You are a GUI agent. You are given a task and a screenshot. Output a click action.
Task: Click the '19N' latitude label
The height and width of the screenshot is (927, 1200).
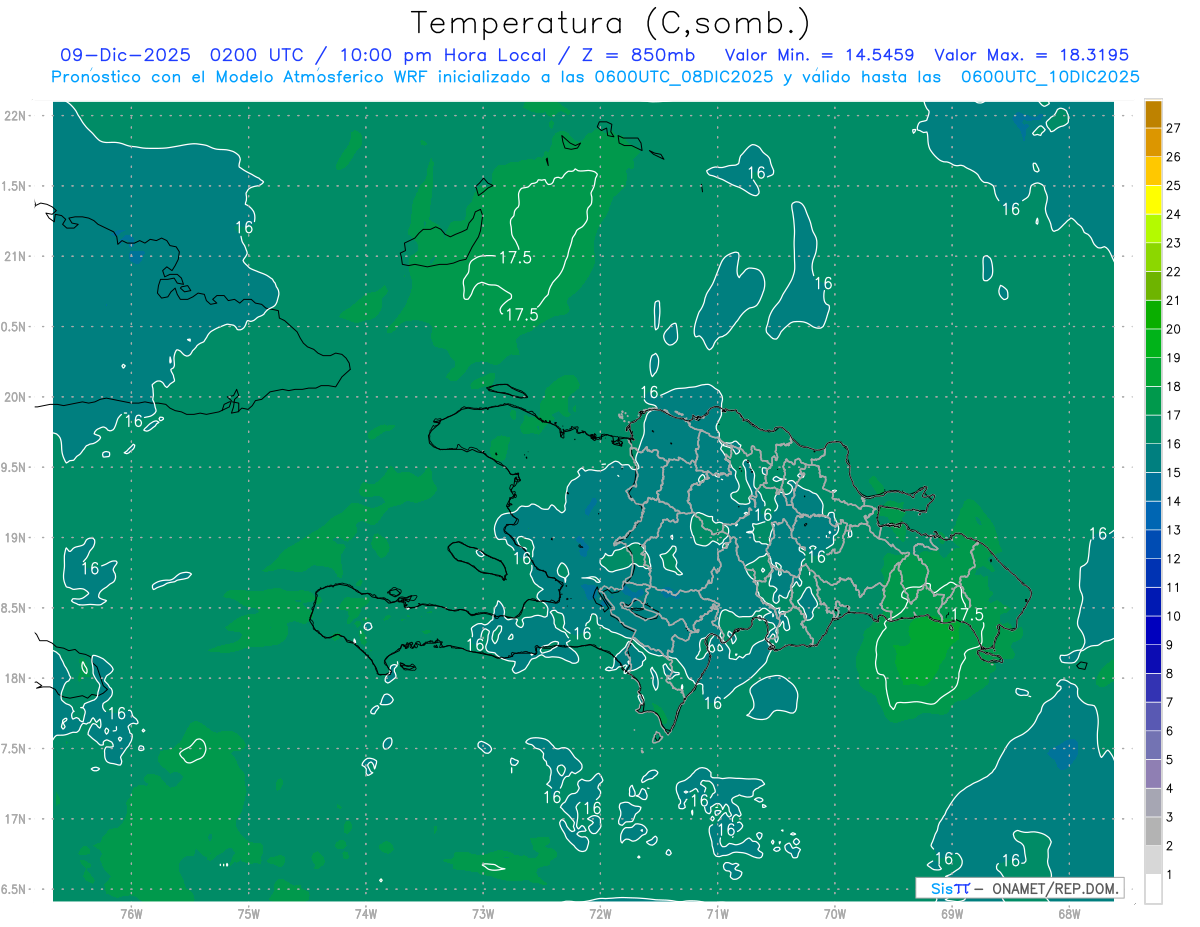pos(16,538)
